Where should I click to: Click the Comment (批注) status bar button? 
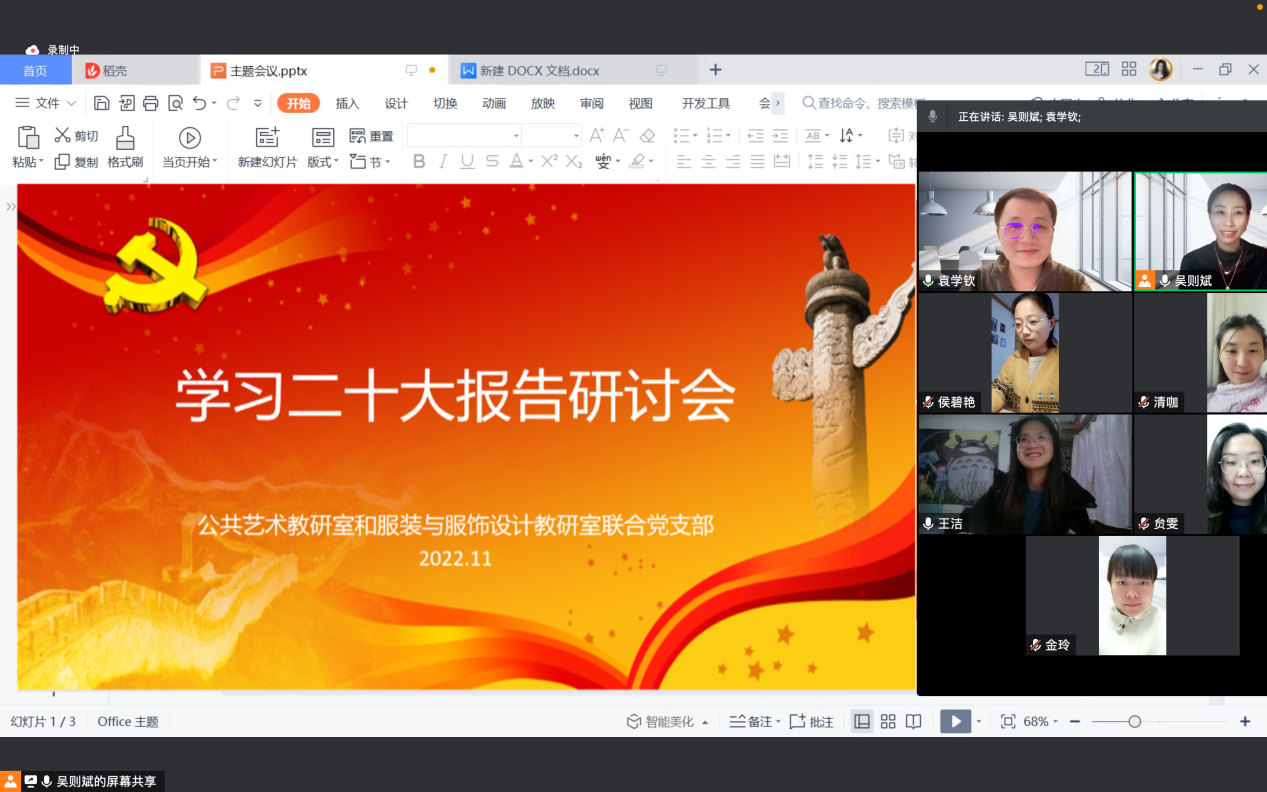coord(811,722)
